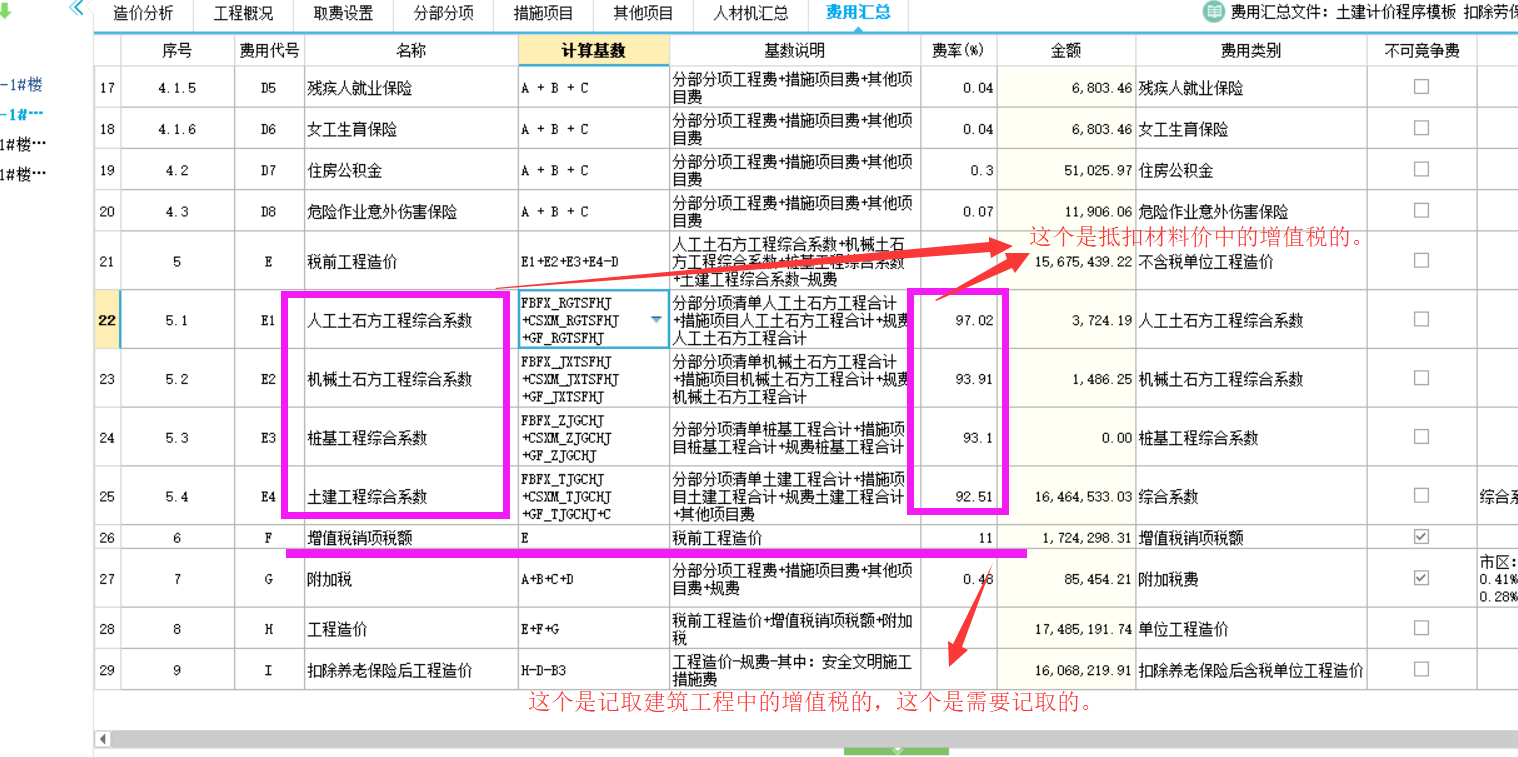The height and width of the screenshot is (757, 1518).
Task: Open dropdown in row 22 计算基数 cell
Action: pyautogui.click(x=656, y=320)
